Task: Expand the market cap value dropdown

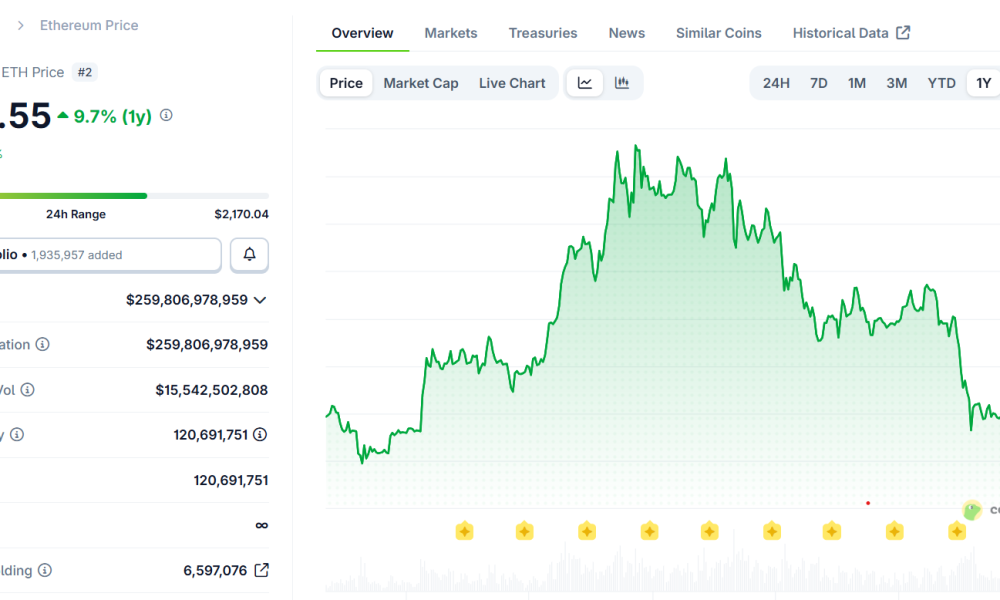Action: [259, 299]
